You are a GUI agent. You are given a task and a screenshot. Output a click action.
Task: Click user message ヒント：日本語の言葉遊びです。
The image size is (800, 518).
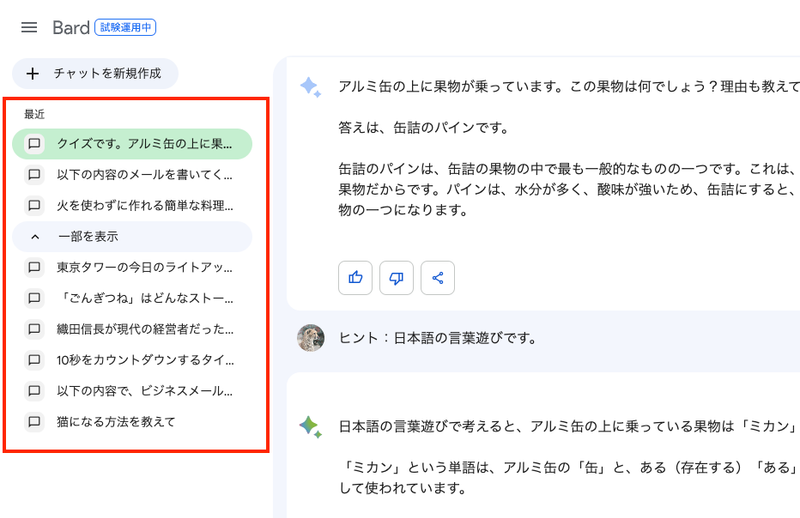(x=437, y=338)
